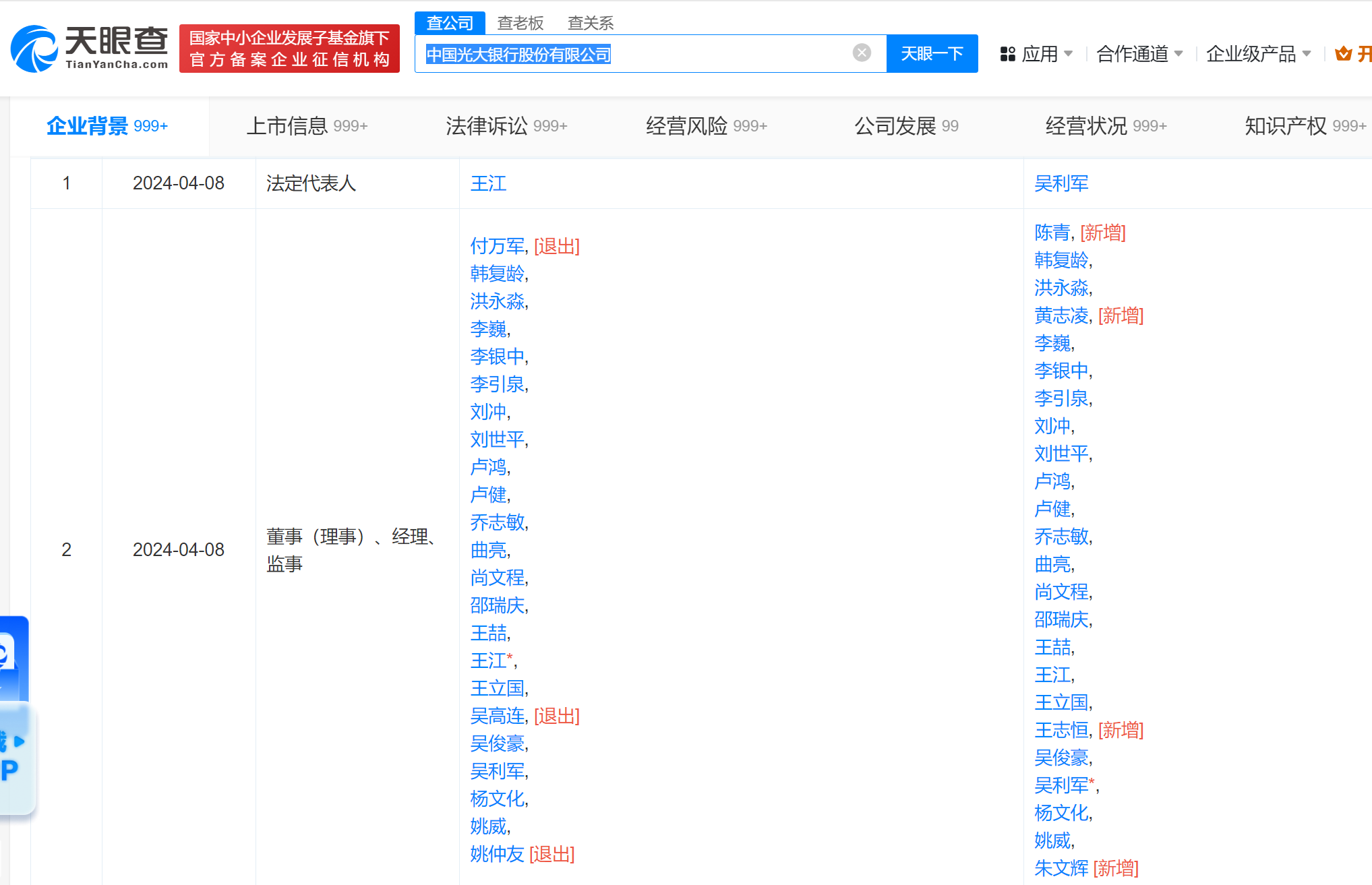Open 吴利军 legal representative link

pos(1061,183)
